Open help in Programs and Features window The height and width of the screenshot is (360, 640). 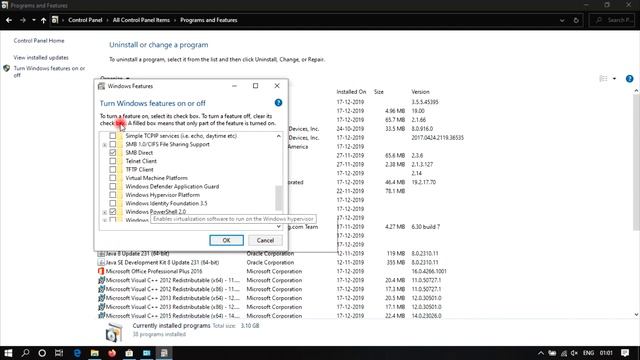[629, 79]
